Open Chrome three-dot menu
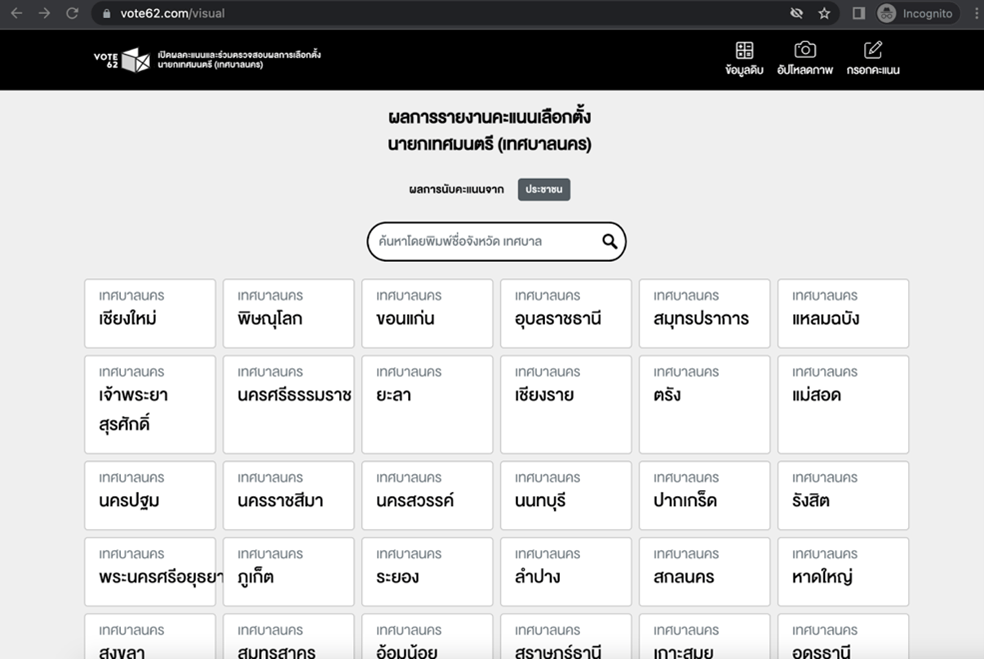The width and height of the screenshot is (984, 659). pos(975,13)
